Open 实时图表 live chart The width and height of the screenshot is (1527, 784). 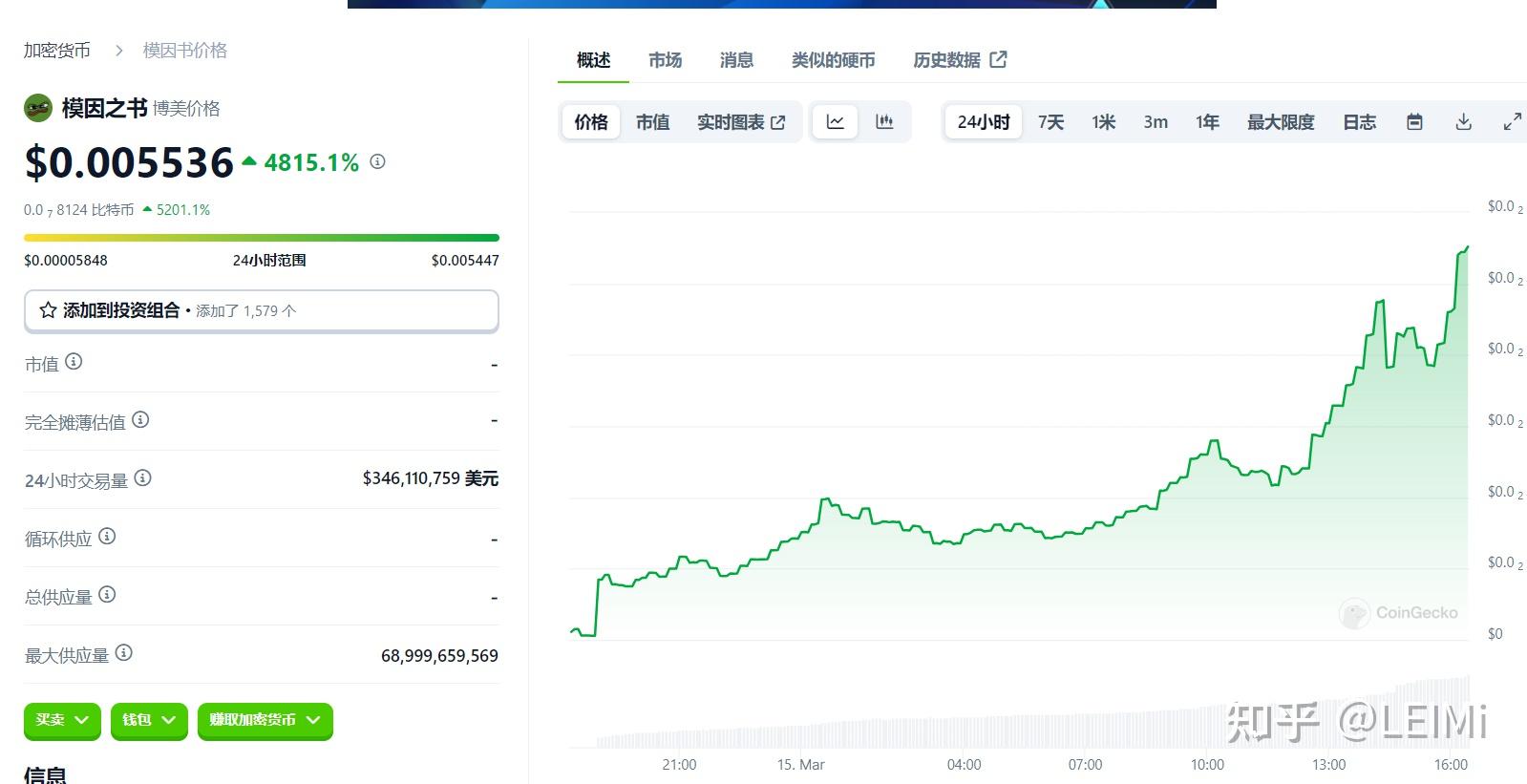click(x=741, y=122)
